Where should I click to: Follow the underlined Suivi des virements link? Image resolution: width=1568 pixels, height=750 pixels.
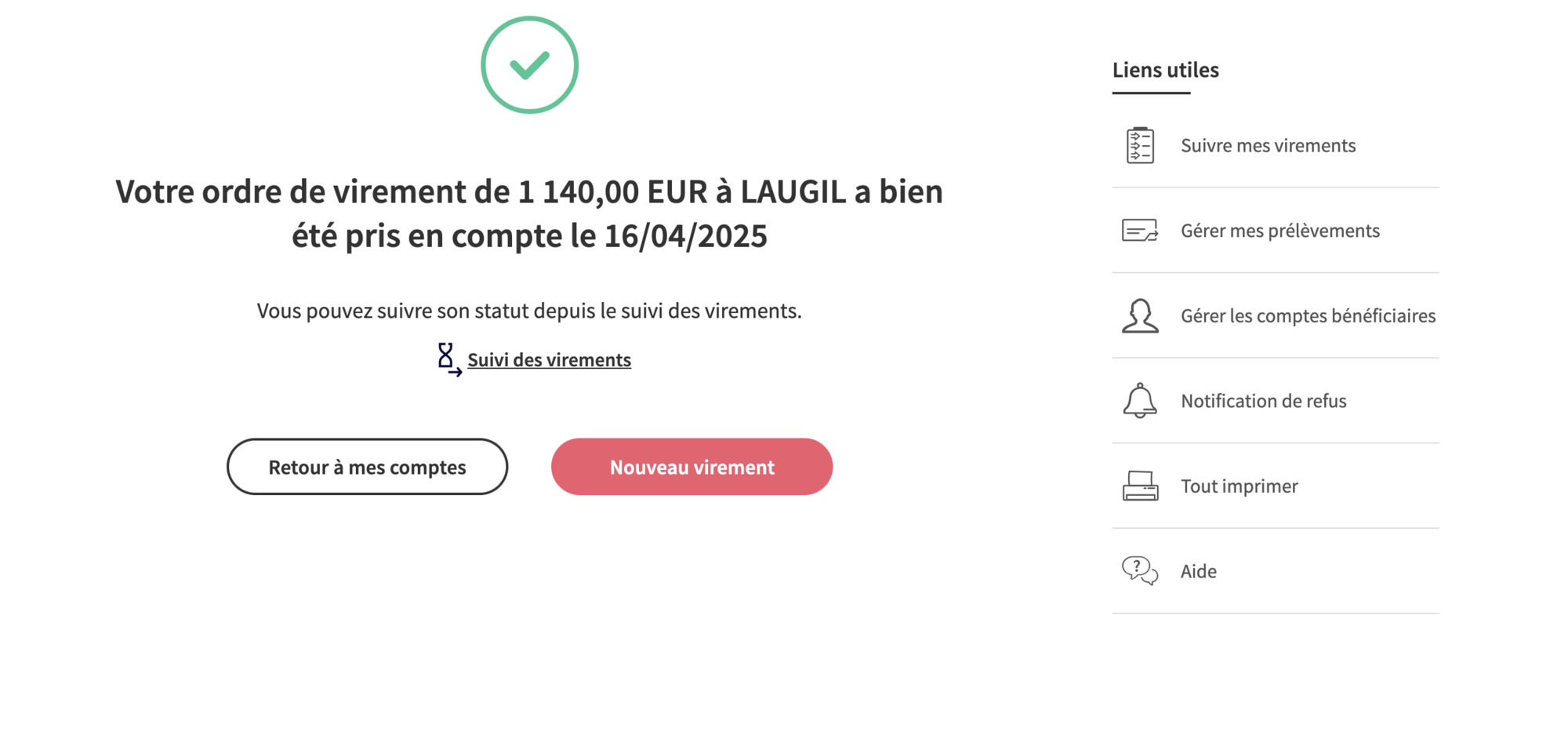coord(549,359)
